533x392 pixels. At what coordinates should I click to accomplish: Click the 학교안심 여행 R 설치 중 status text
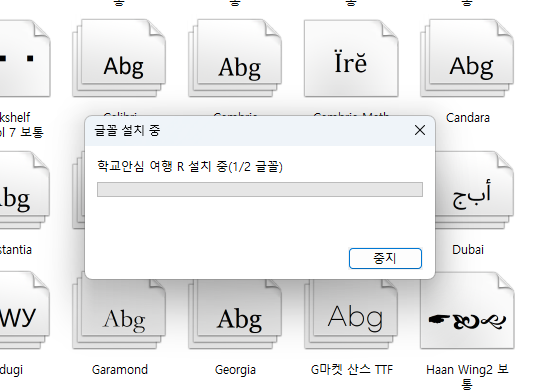tap(190, 167)
